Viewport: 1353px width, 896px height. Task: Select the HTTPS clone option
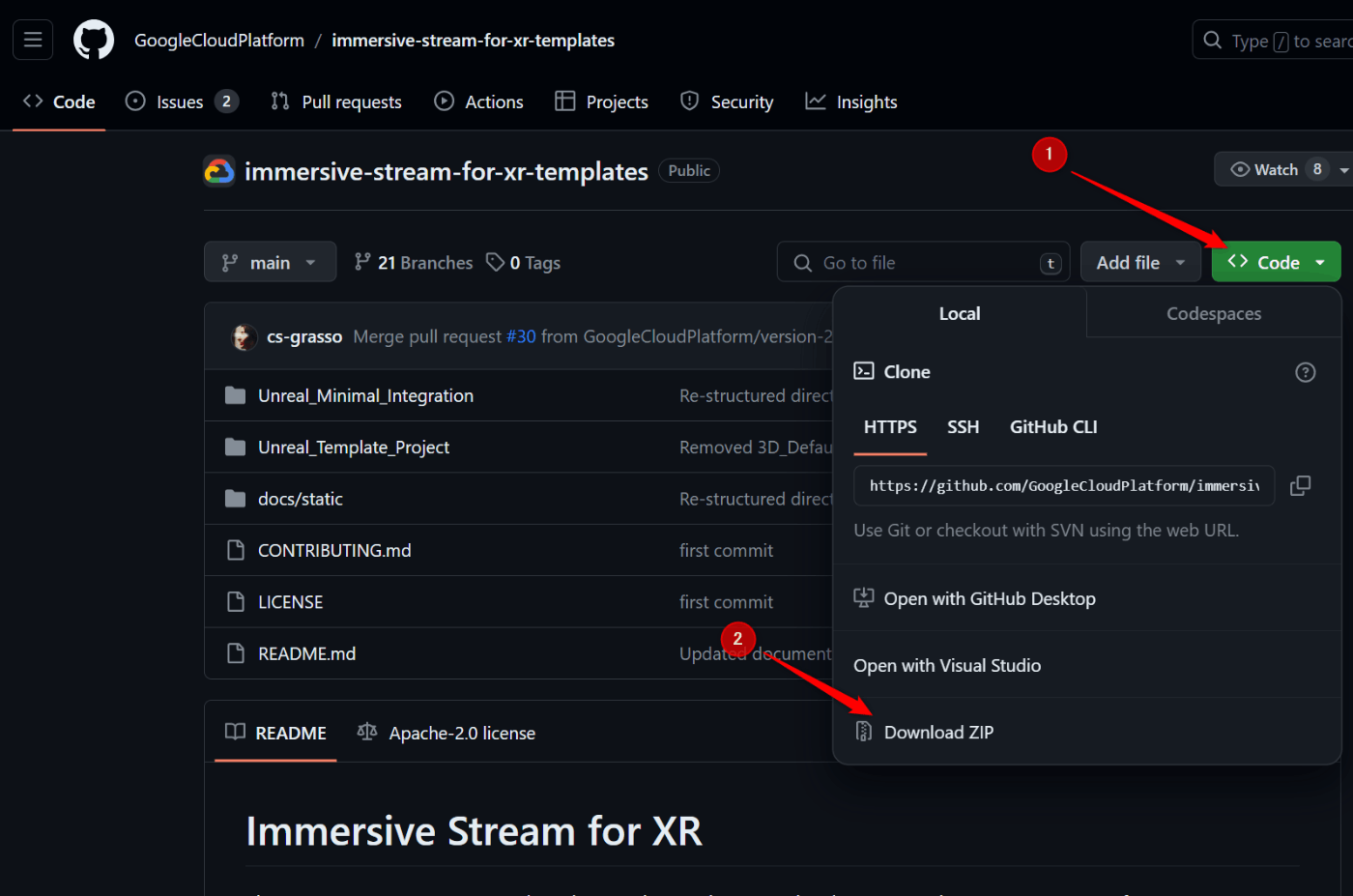tap(890, 427)
